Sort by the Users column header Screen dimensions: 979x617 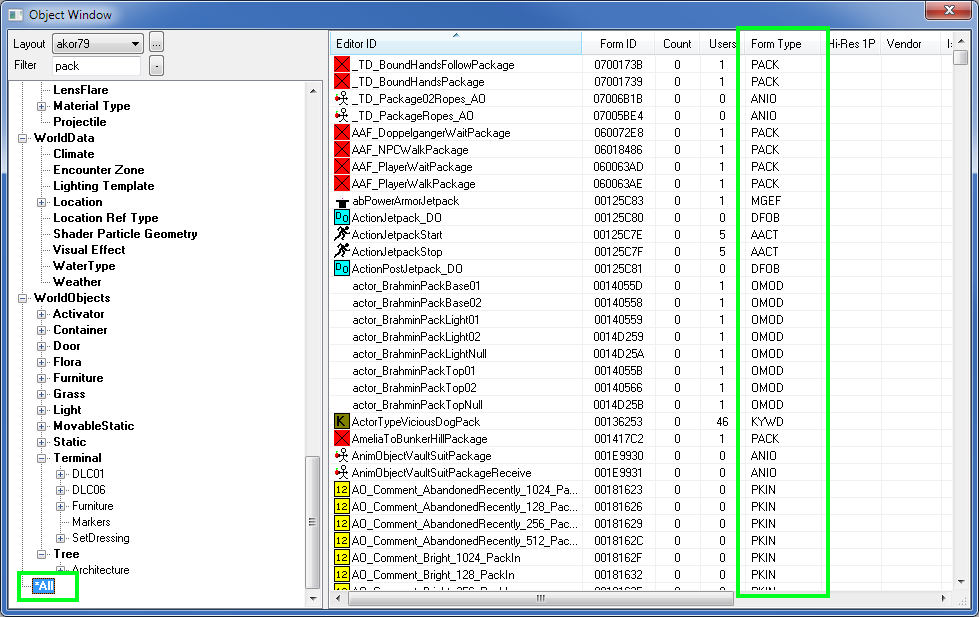tap(722, 44)
